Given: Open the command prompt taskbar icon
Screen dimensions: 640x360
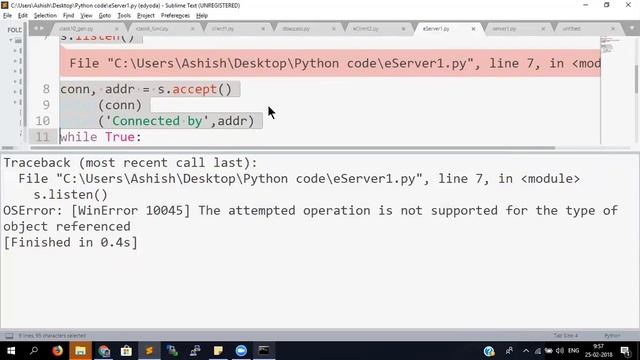Looking at the screenshot, I should [x=264, y=351].
